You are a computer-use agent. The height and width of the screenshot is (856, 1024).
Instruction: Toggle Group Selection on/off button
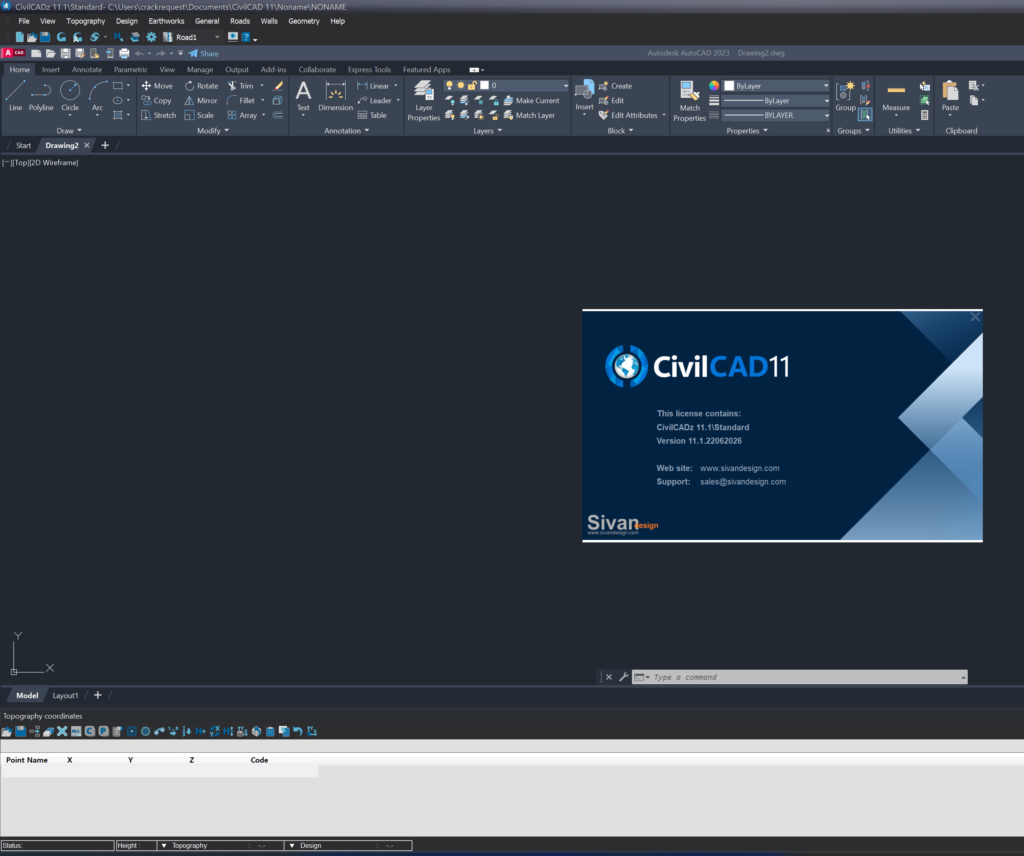tap(865, 115)
